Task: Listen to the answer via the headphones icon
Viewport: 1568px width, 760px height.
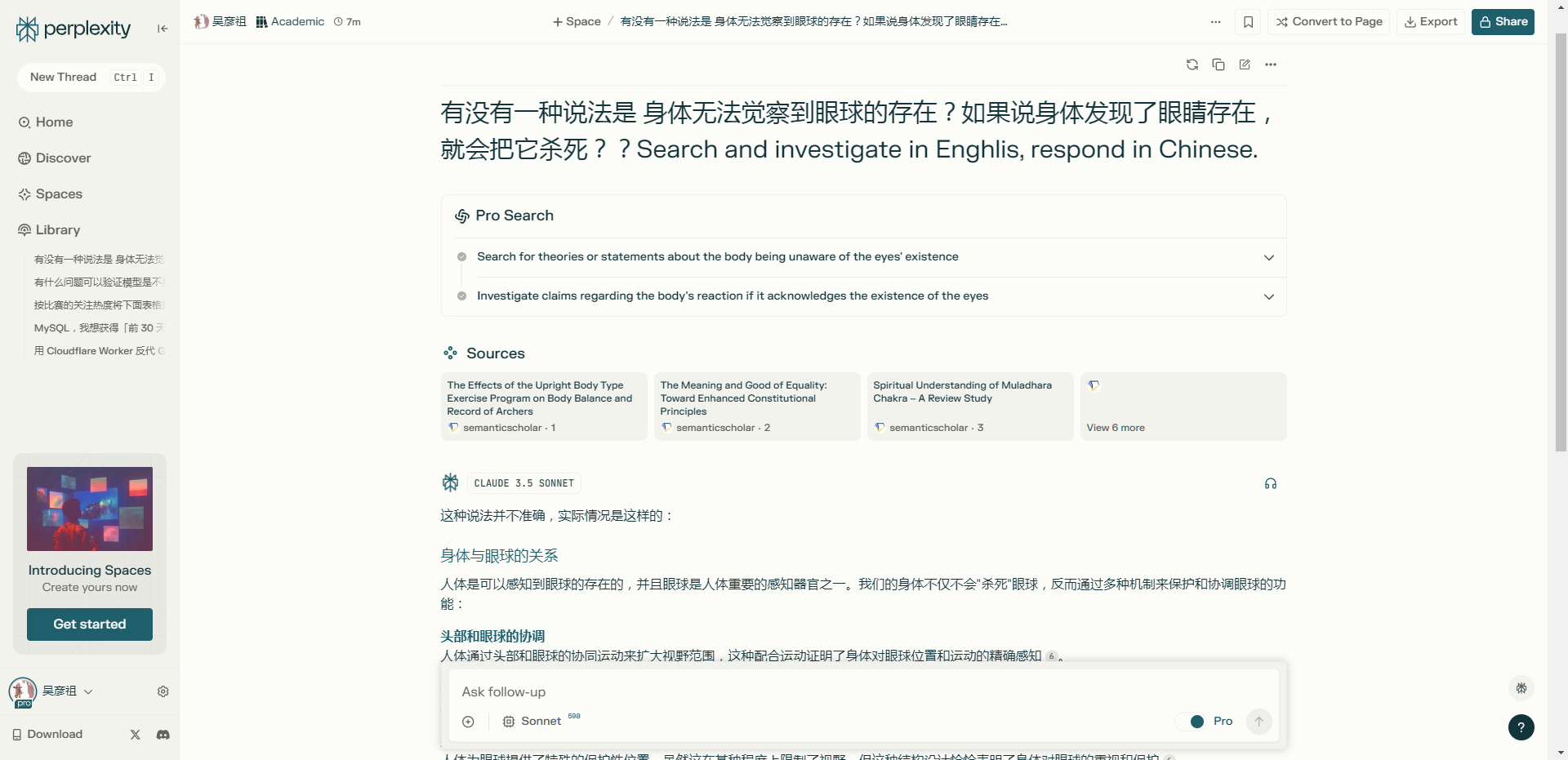Action: [x=1271, y=483]
